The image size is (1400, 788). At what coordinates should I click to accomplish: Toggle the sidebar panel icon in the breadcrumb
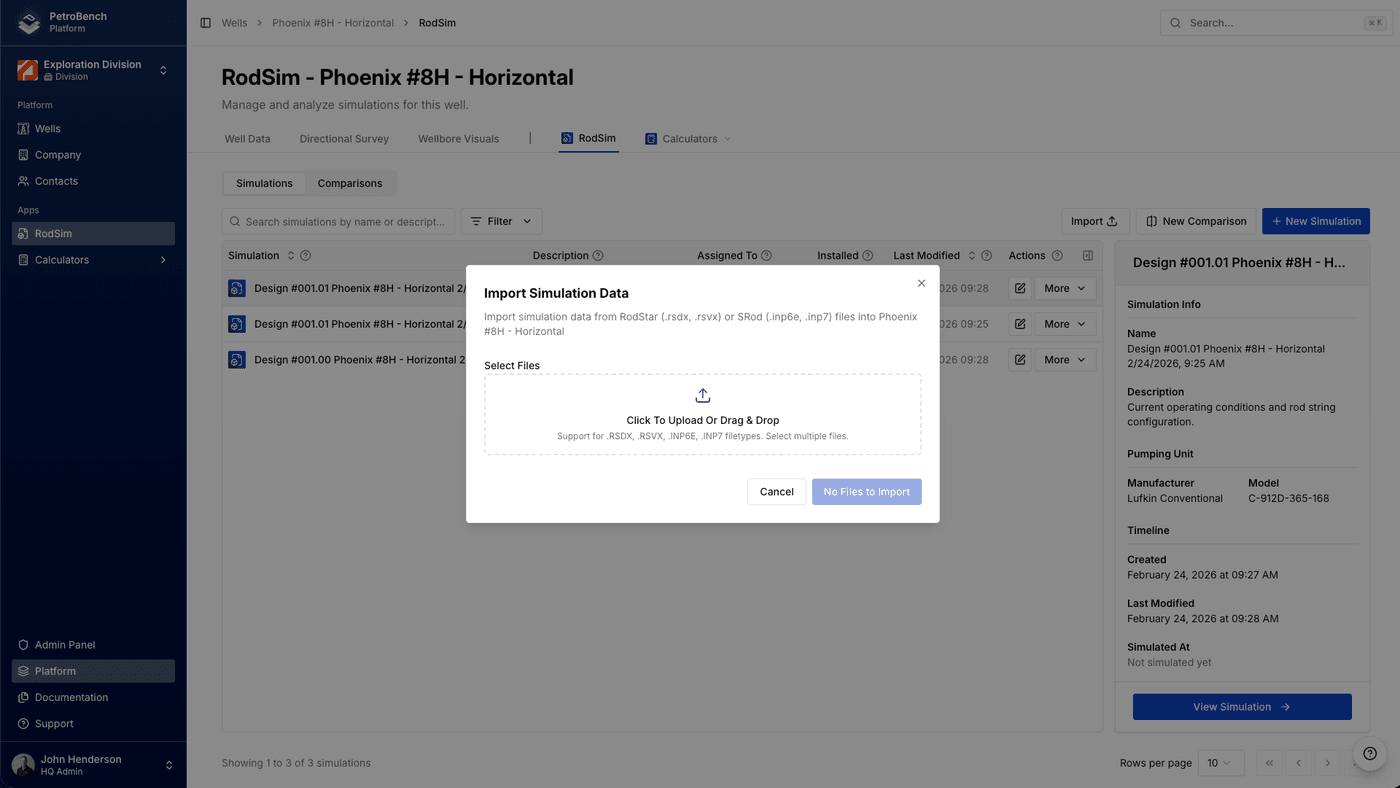pos(204,21)
